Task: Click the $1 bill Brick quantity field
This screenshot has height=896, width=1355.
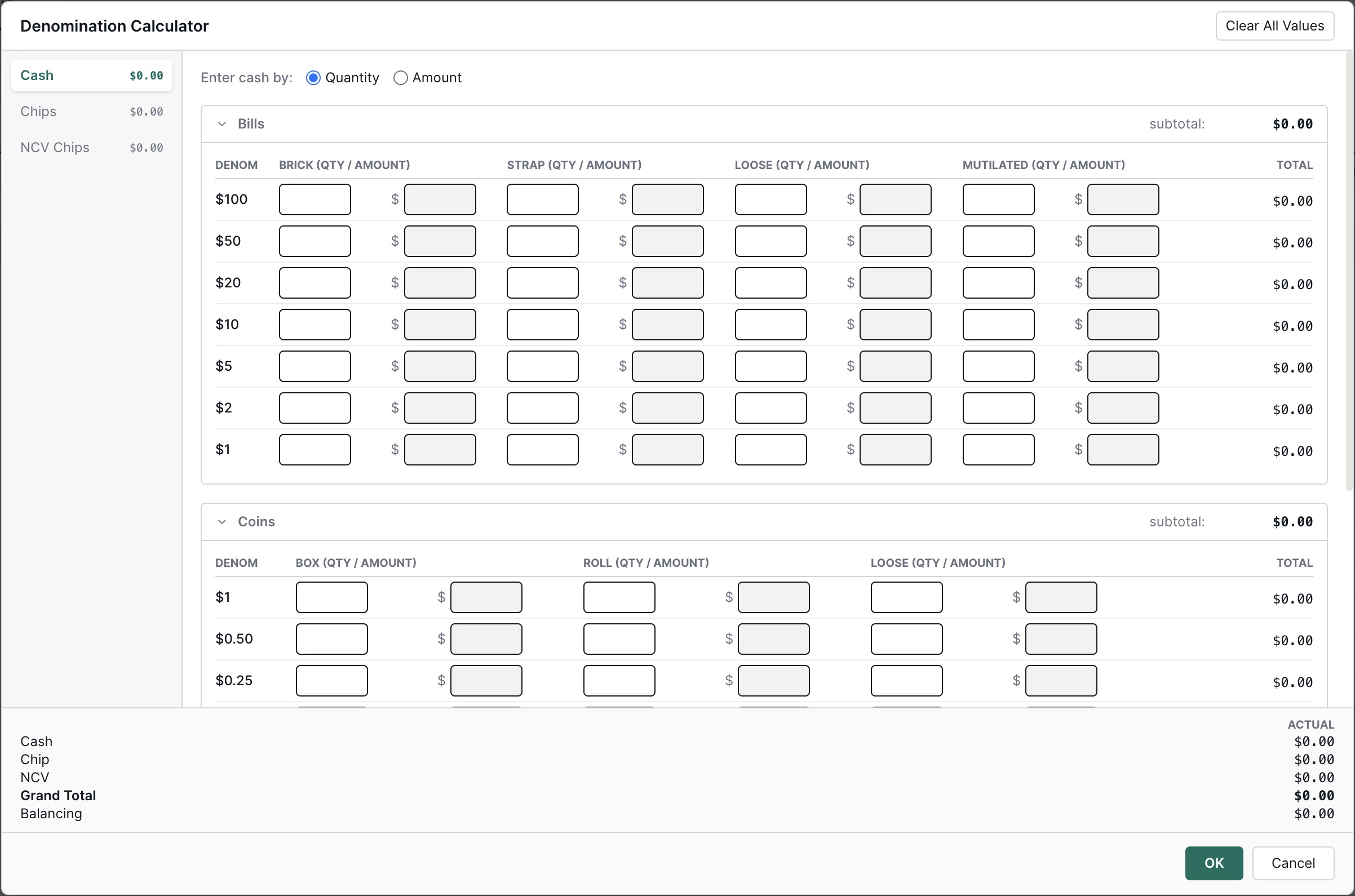Action: (x=315, y=450)
